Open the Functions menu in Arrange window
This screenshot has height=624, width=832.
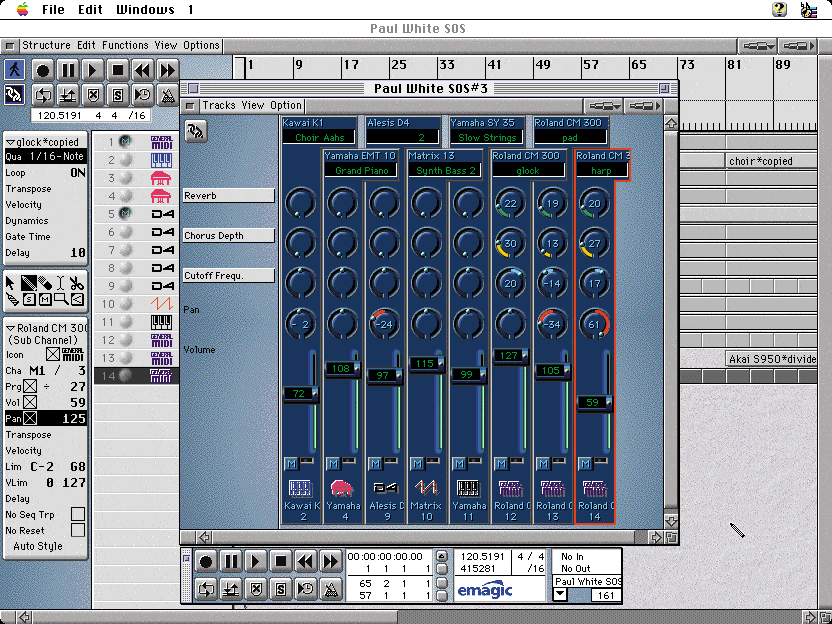(x=125, y=45)
